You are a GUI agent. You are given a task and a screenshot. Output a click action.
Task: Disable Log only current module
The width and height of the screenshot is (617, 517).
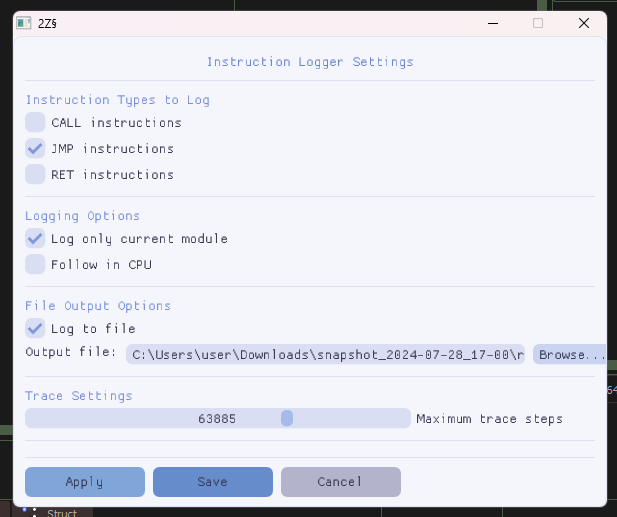(36, 239)
